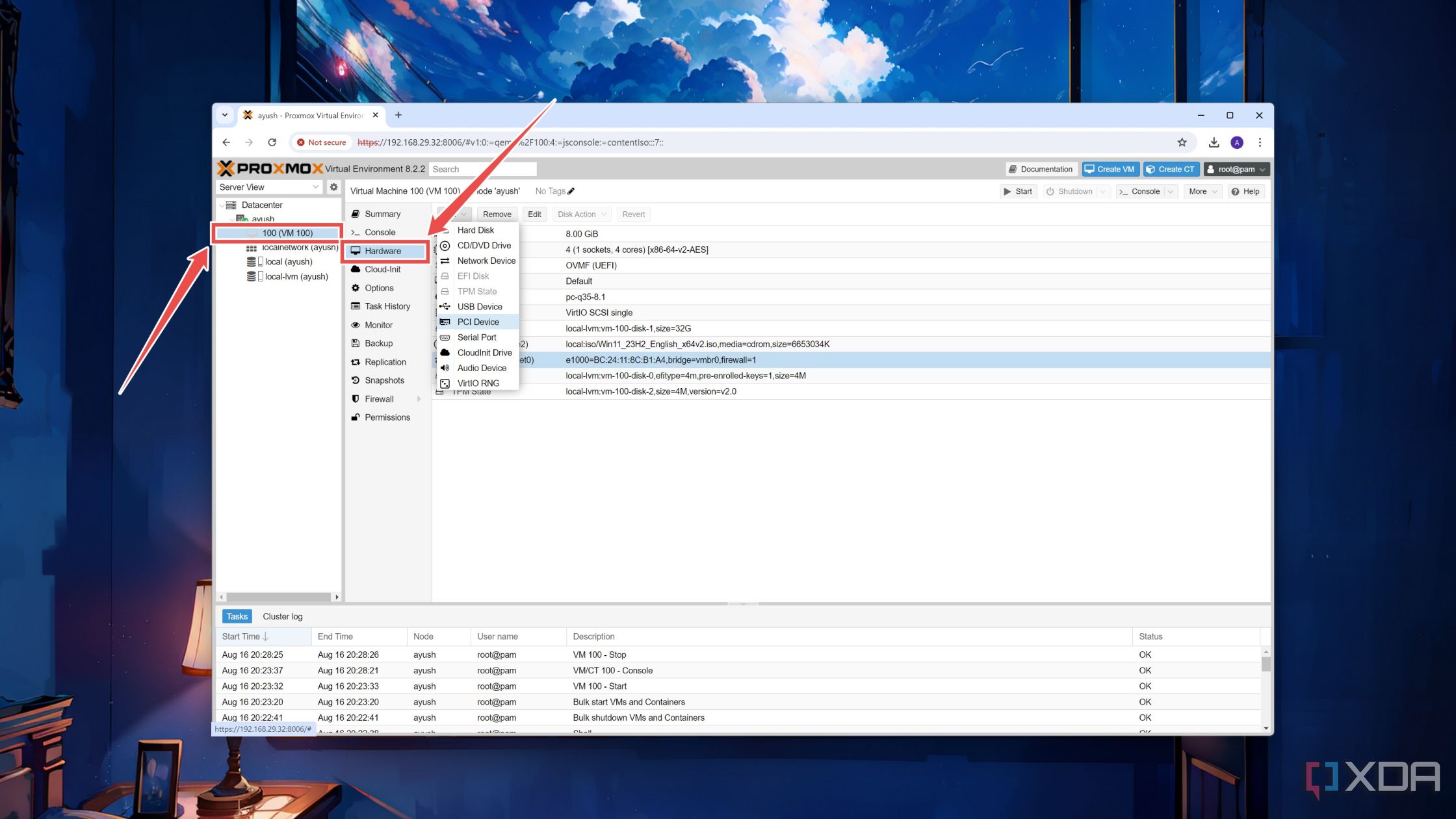Add a Hard Disk from the menu
Image resolution: width=1456 pixels, height=819 pixels.
[476, 230]
